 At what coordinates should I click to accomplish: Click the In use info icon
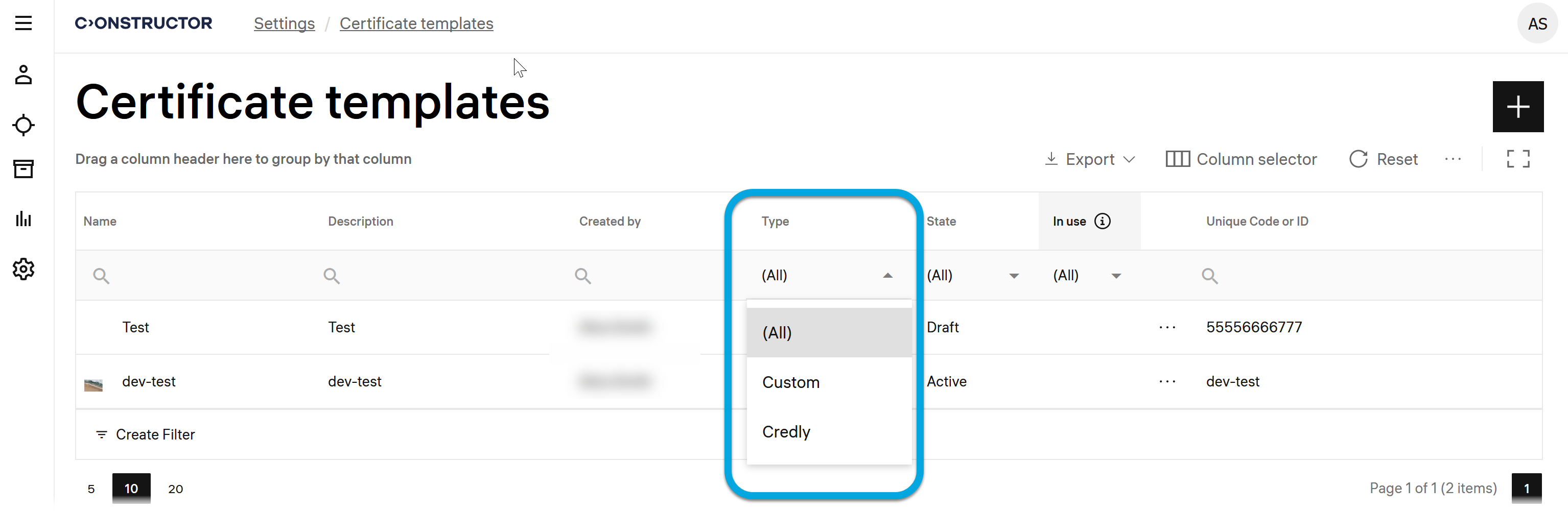point(1102,222)
